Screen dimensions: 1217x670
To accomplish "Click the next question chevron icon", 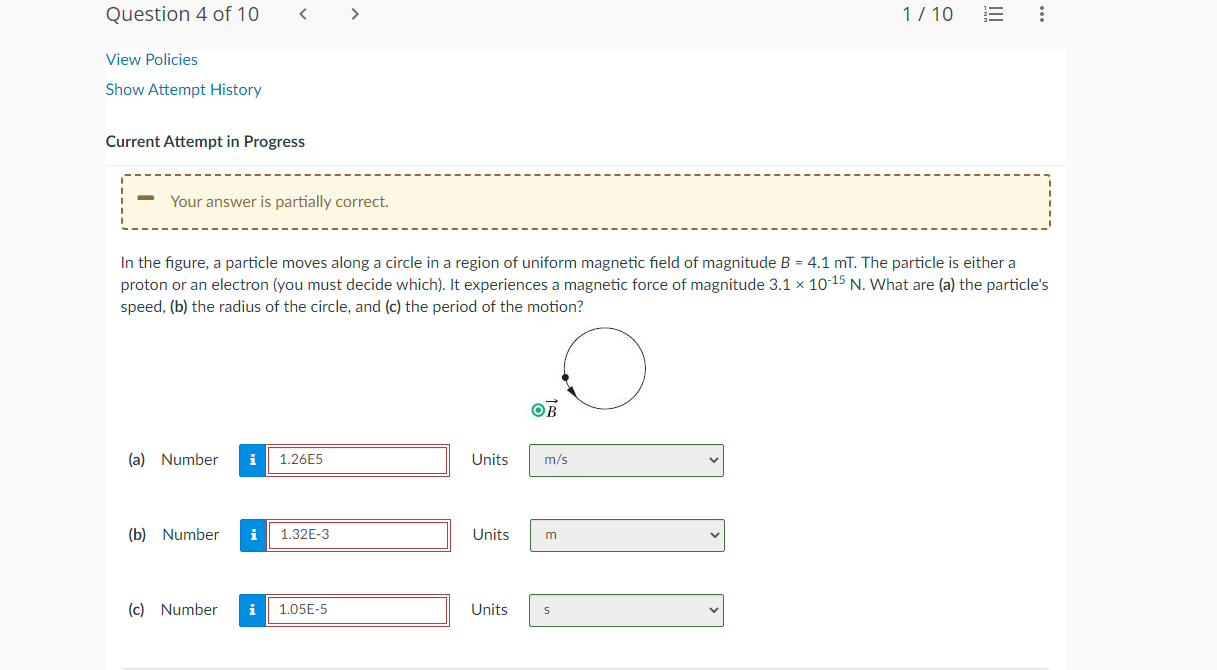I will [354, 14].
